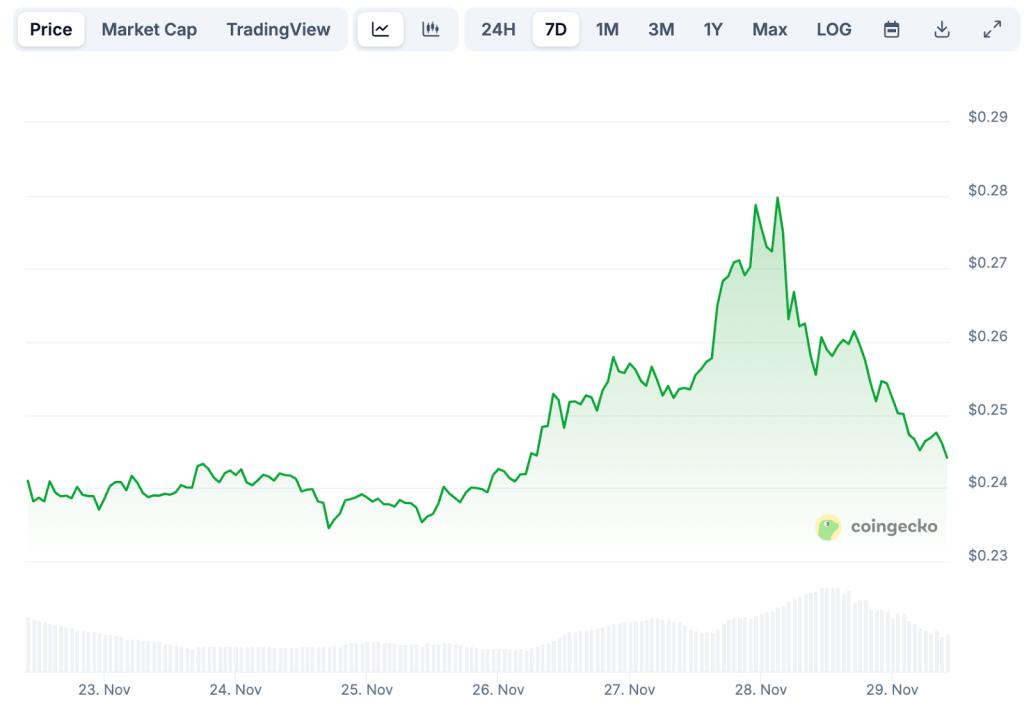Show the 1Y time range

[x=713, y=29]
